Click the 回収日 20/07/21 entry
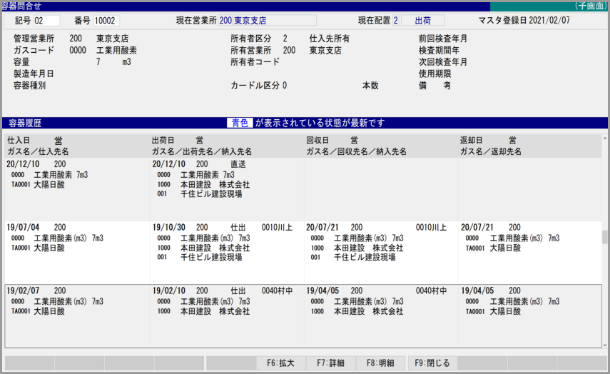This screenshot has height=374, width=610. coord(323,227)
